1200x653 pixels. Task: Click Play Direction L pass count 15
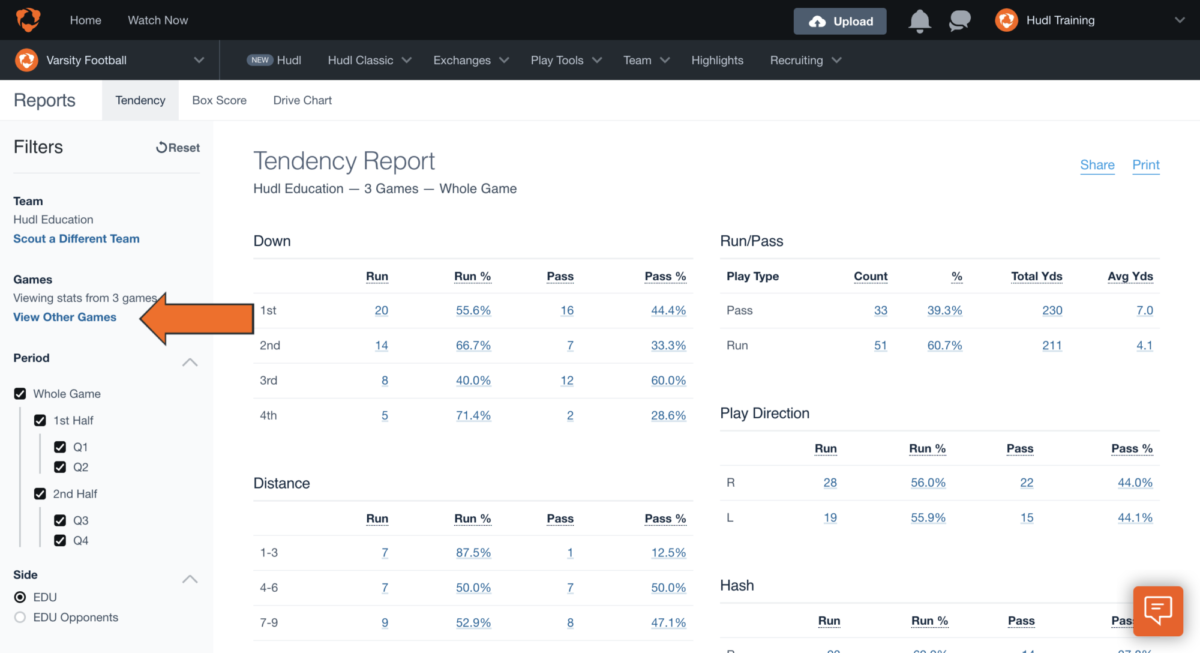[1027, 518]
